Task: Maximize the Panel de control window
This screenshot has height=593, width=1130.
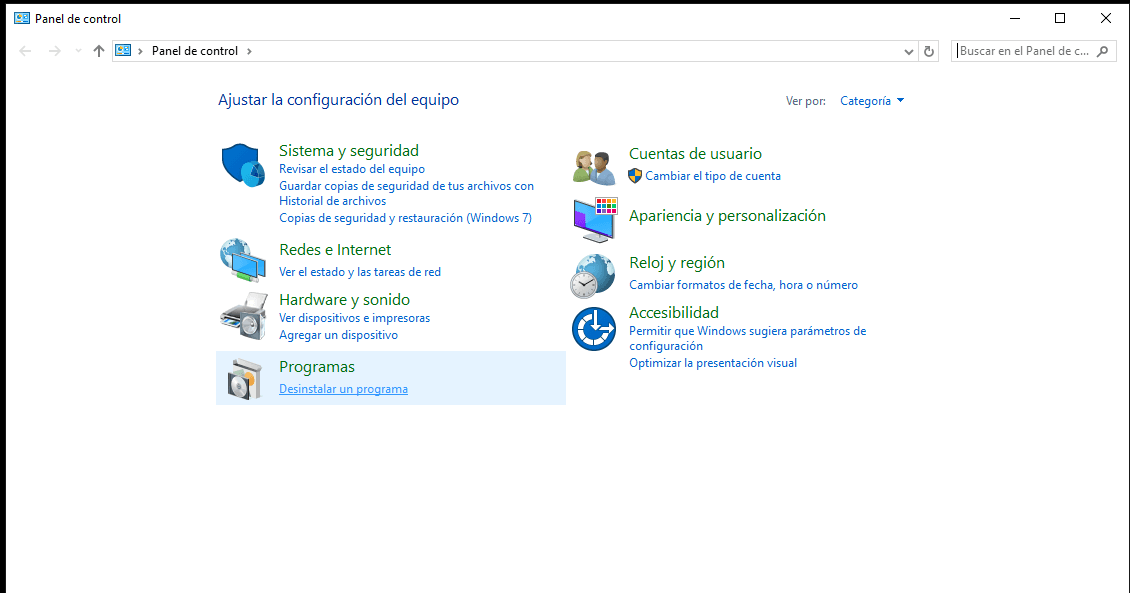Action: (1060, 18)
